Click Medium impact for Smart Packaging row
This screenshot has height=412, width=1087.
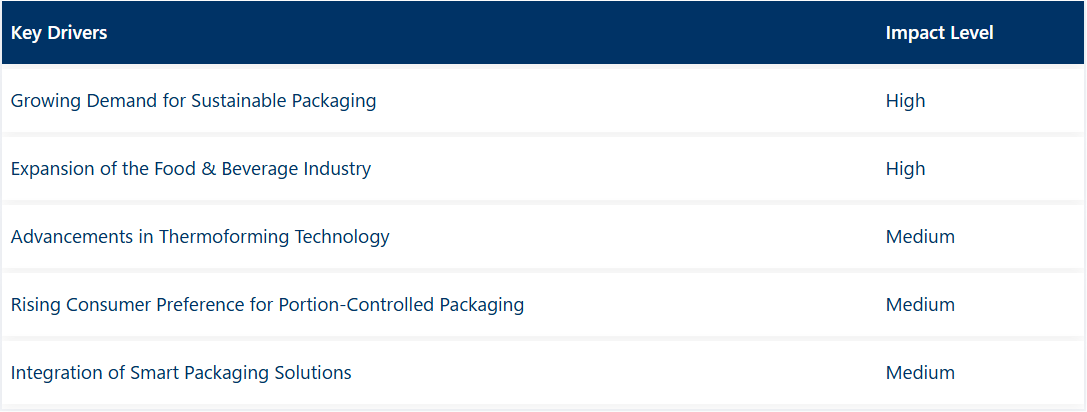click(920, 372)
